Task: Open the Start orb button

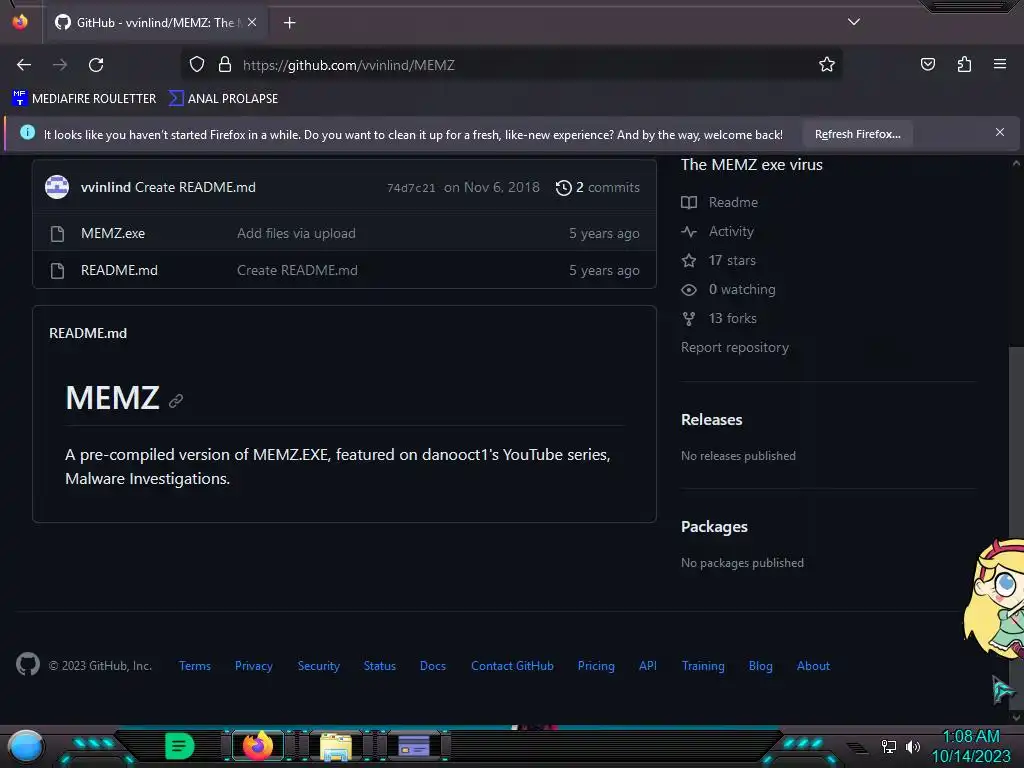Action: (25, 748)
